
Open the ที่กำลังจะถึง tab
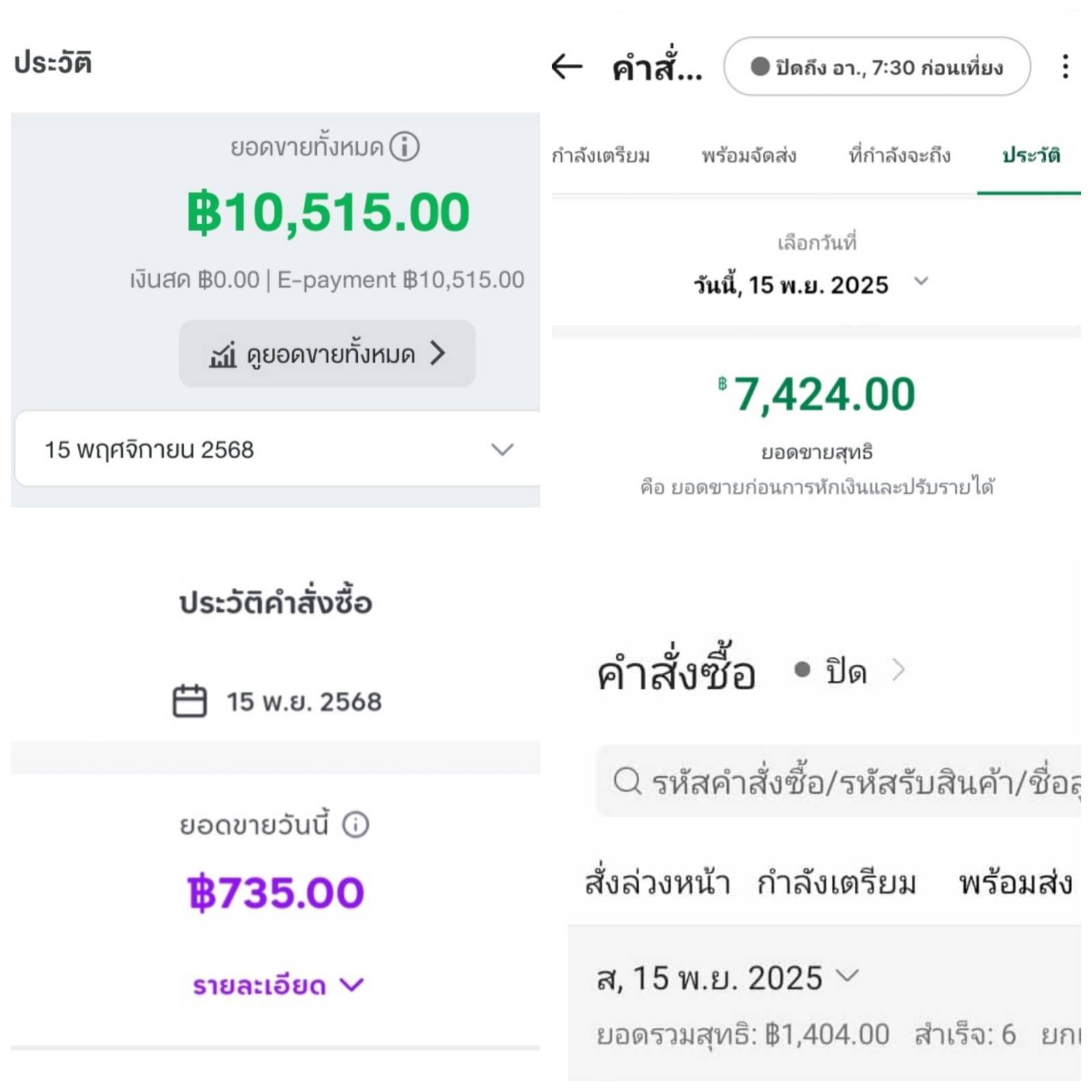[x=899, y=156]
